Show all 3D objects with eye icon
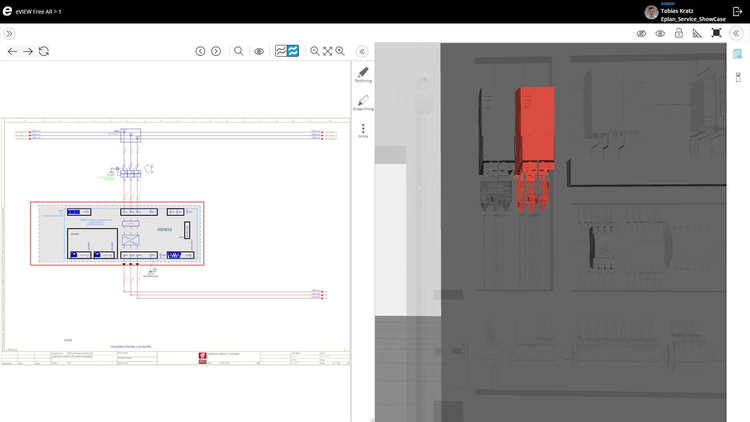The height and width of the screenshot is (422, 750). point(660,33)
